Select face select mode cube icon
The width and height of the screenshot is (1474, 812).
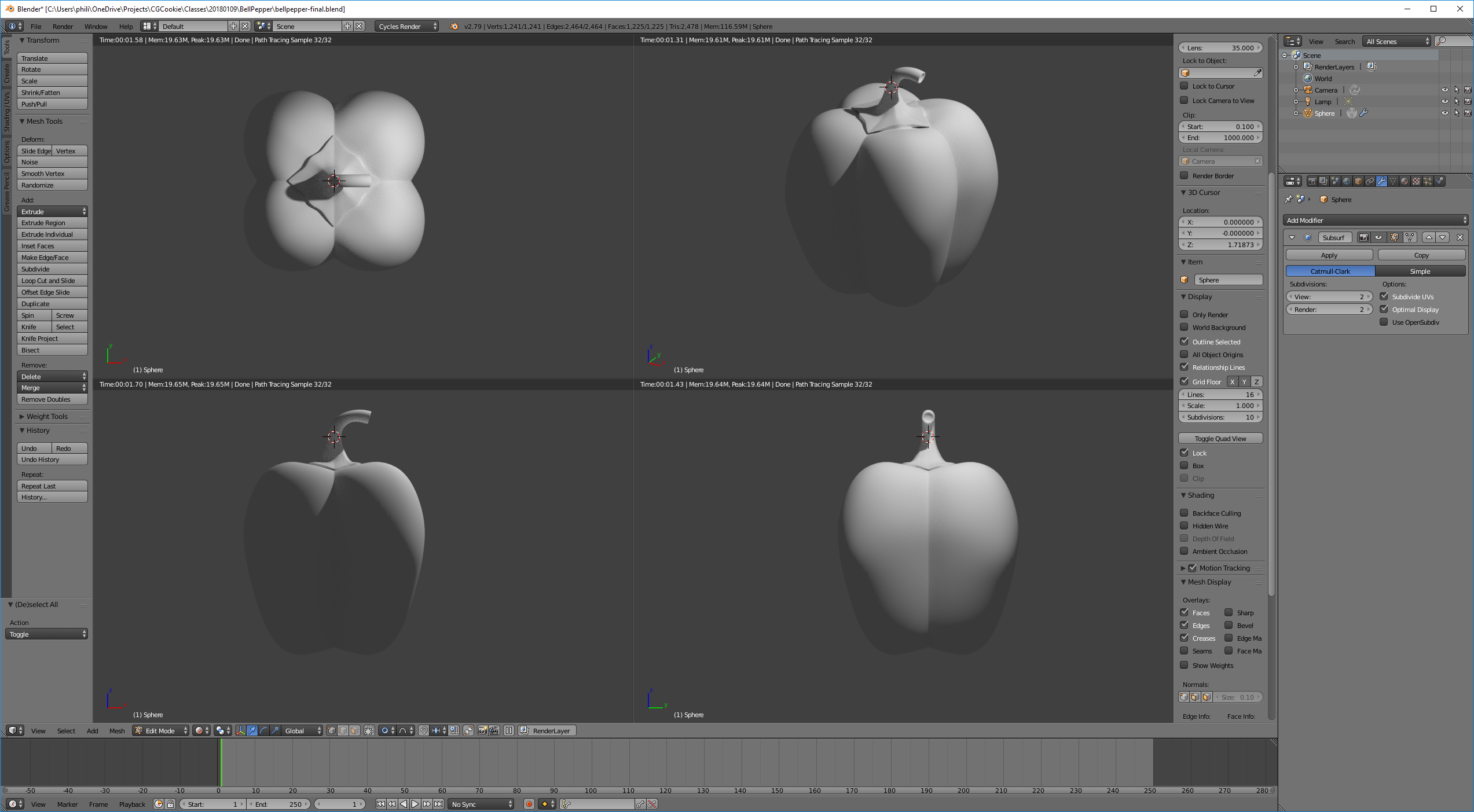(x=354, y=730)
